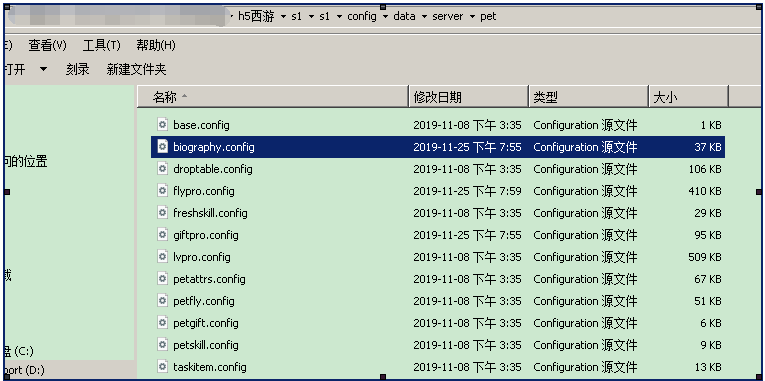Open dropdown arrow after config in address bar
Image resolution: width=765 pixels, height=381 pixels.
tap(385, 17)
